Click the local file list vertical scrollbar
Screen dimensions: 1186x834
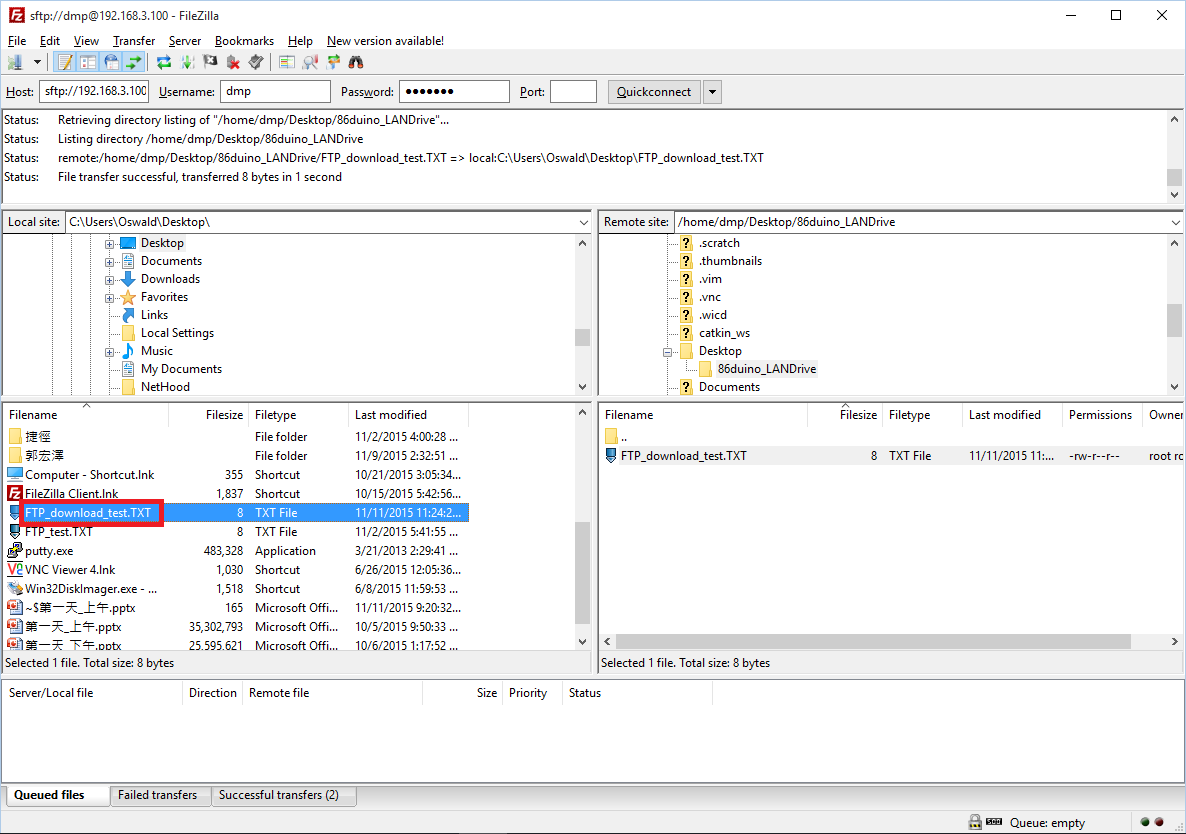582,573
